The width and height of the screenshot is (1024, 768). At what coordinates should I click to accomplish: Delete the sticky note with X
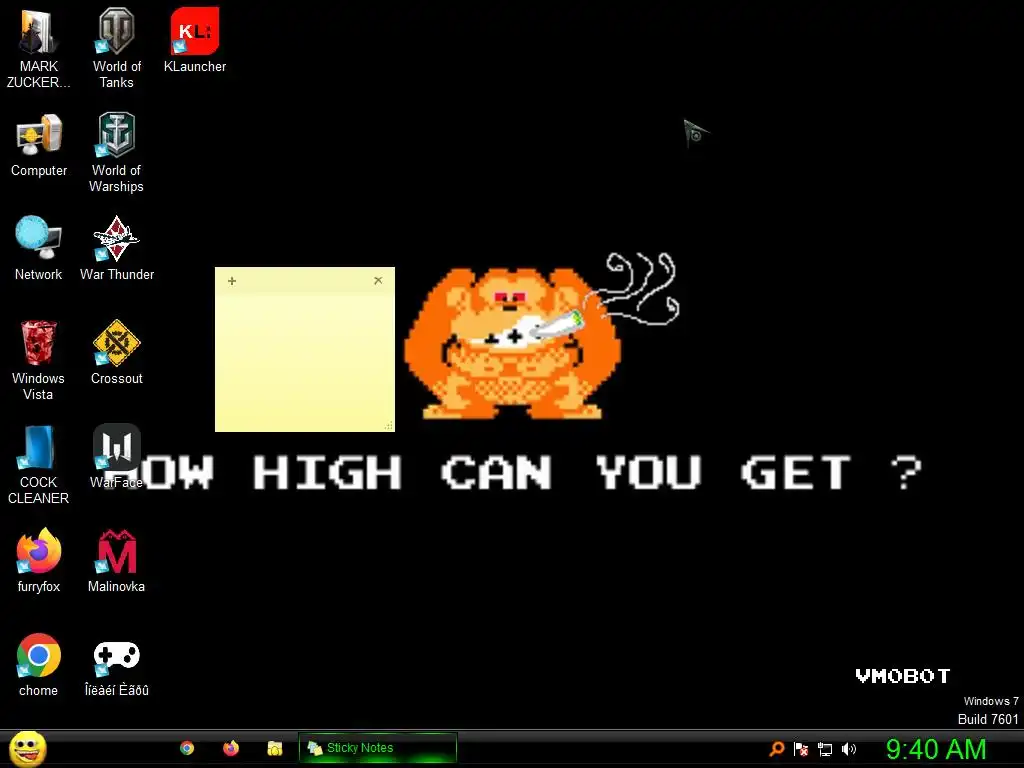378,281
